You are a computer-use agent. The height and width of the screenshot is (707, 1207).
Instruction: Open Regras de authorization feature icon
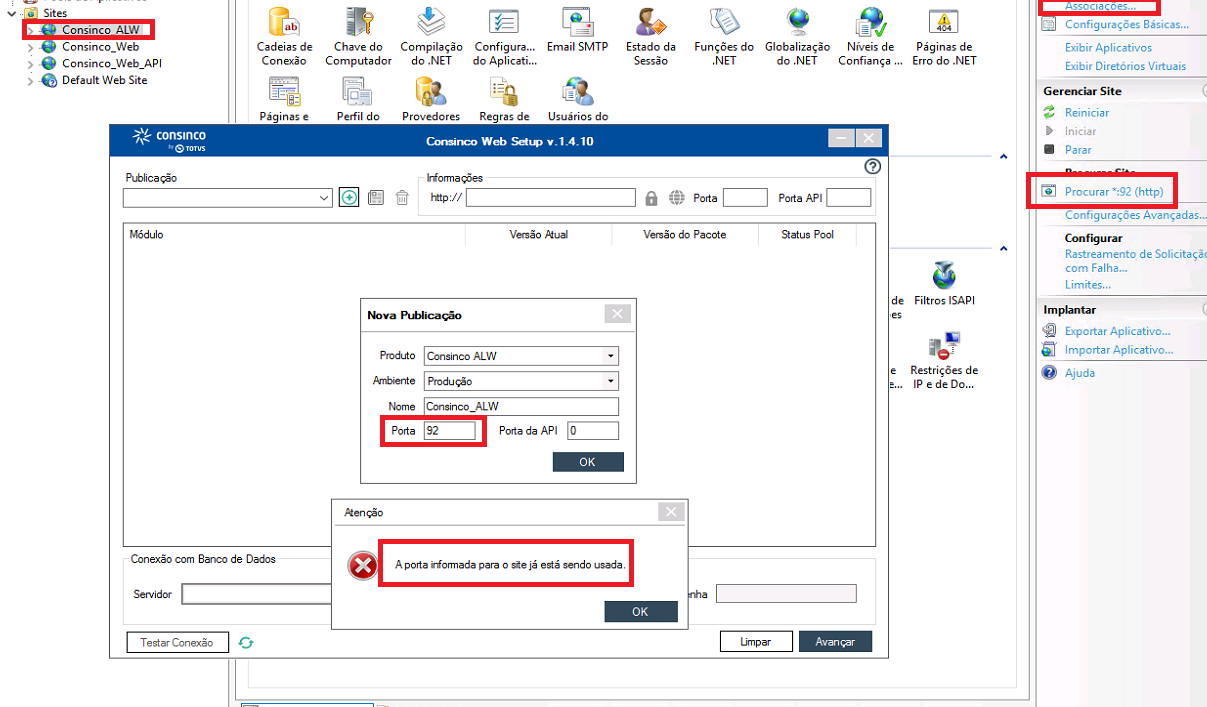(x=504, y=92)
